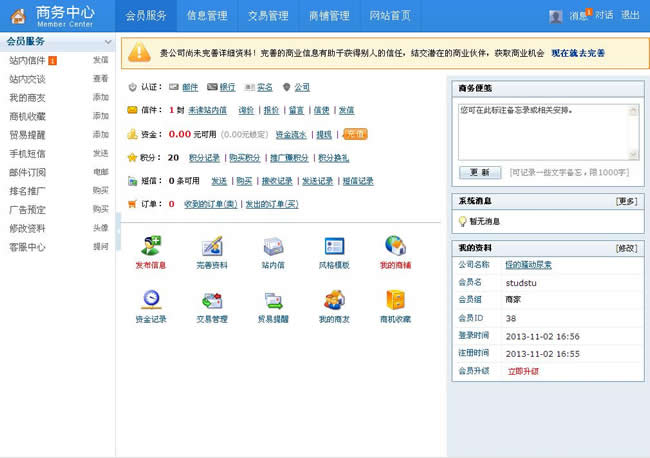650x458 pixels.
Task: Open the 交易管理 top navigation tab
Action: coord(268,16)
